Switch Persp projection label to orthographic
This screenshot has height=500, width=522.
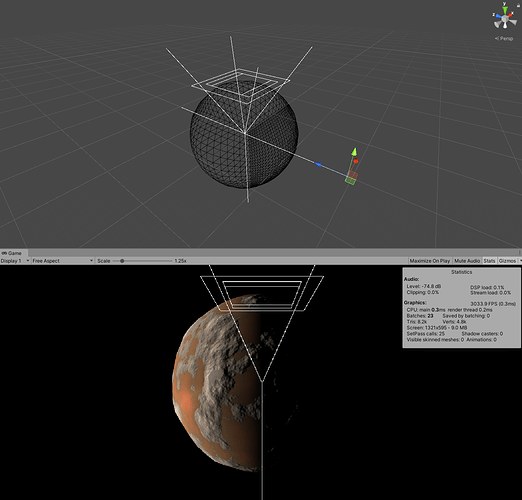pos(504,38)
